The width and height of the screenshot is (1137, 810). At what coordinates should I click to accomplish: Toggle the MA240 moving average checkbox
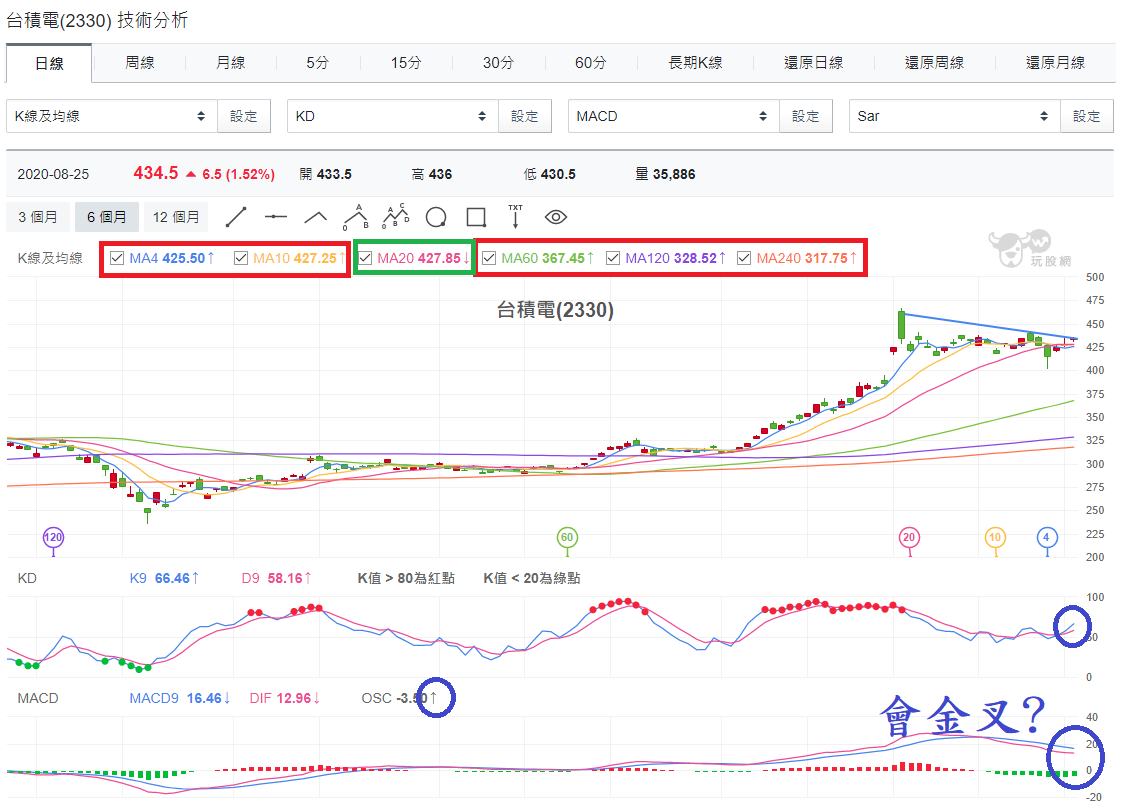743,258
